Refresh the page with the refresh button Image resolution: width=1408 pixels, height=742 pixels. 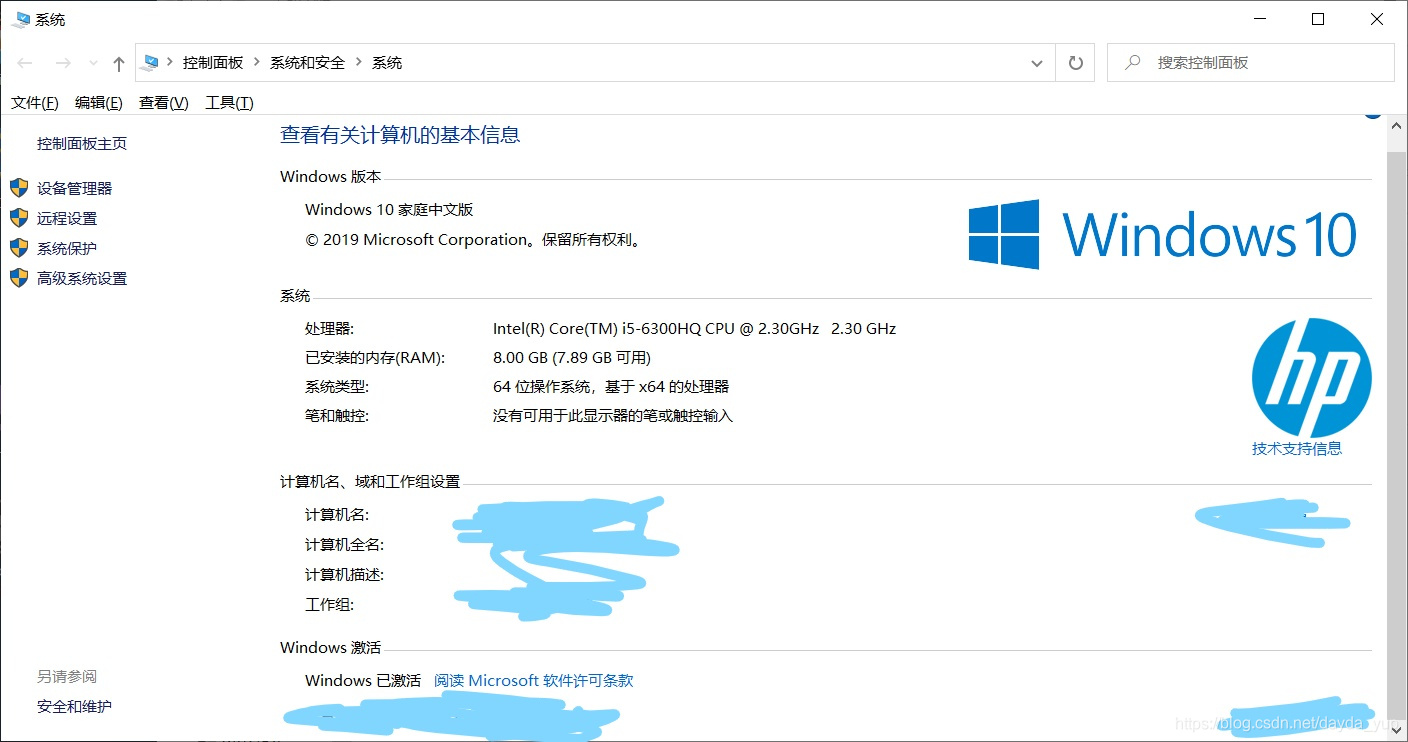(x=1076, y=63)
